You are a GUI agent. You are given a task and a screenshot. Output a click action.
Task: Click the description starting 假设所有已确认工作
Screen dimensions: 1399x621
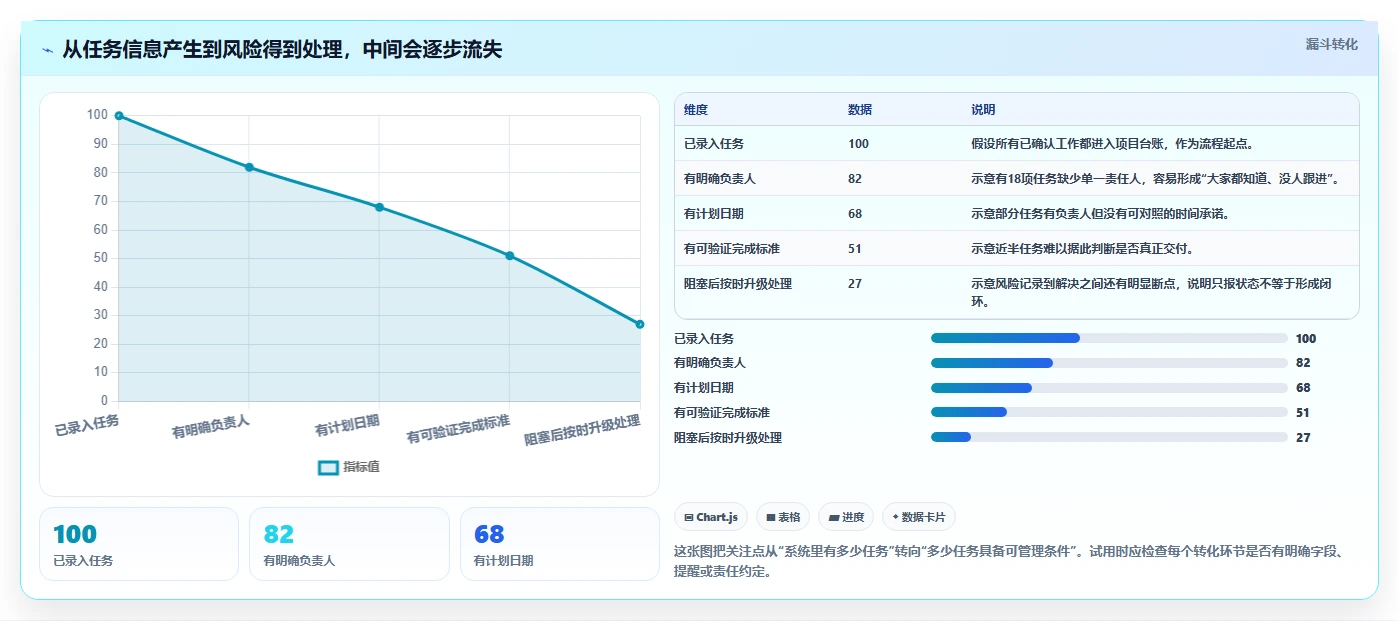(1112, 144)
